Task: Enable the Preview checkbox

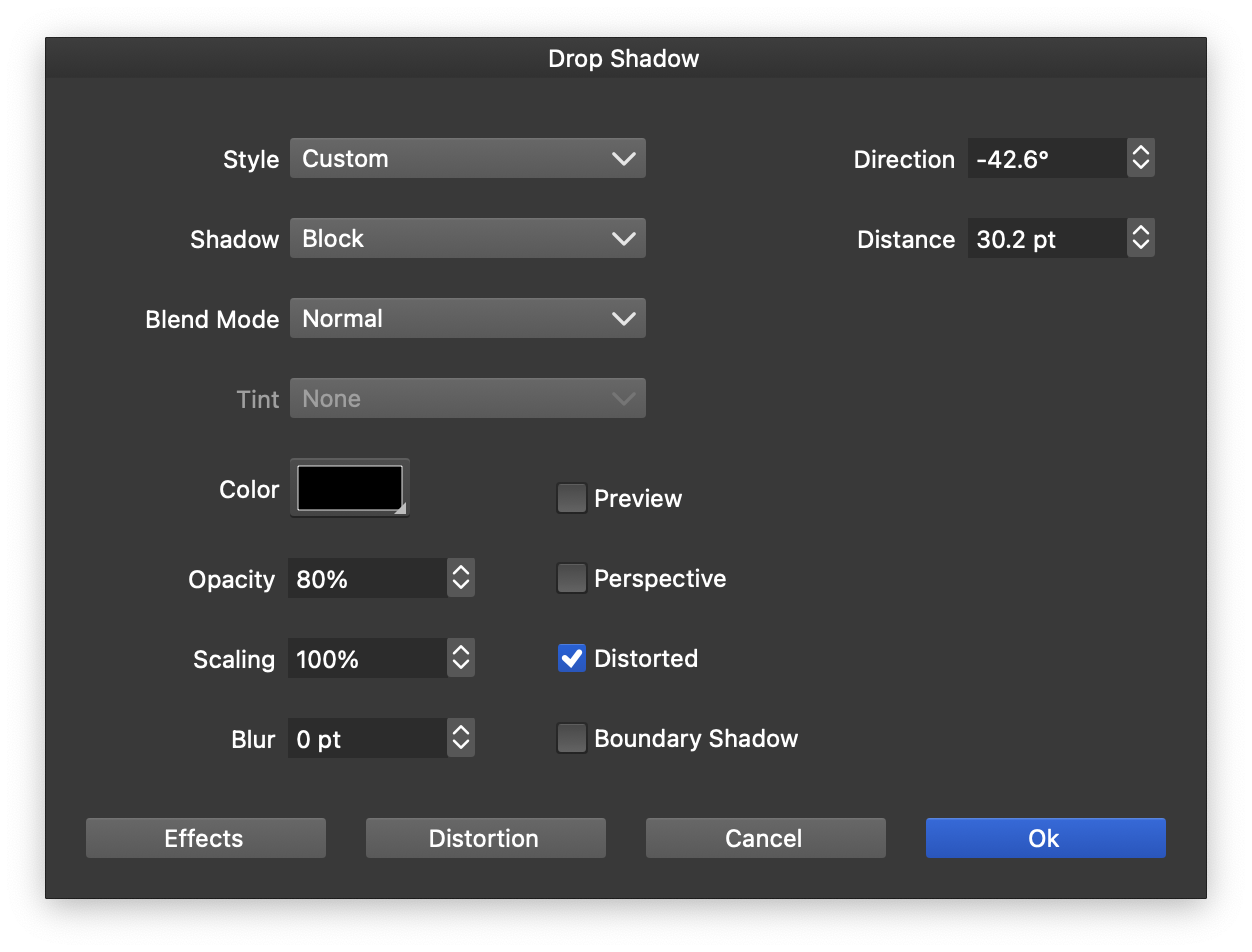Action: [571, 498]
